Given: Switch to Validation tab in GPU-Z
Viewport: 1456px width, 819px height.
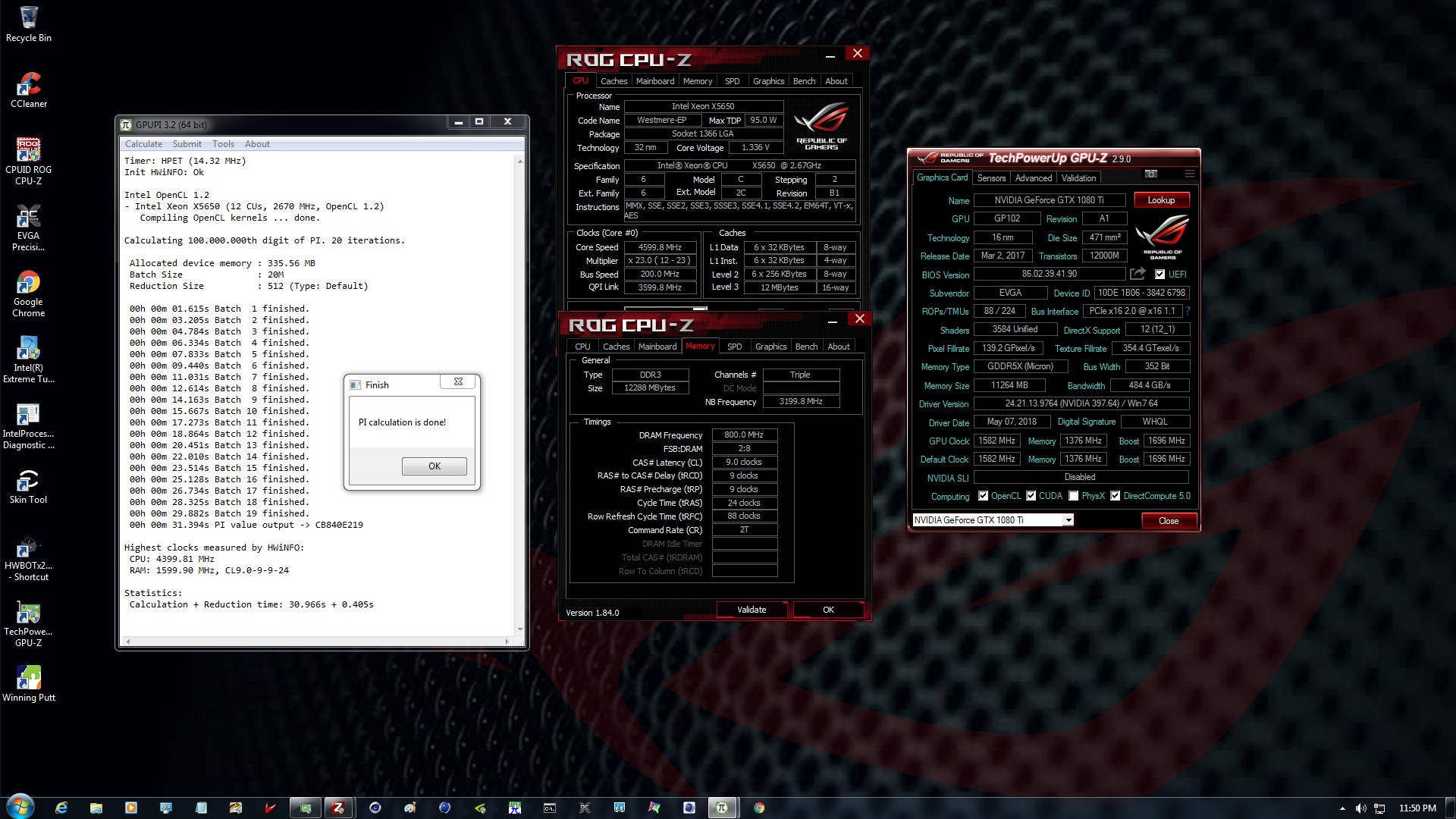Looking at the screenshot, I should 1078,178.
